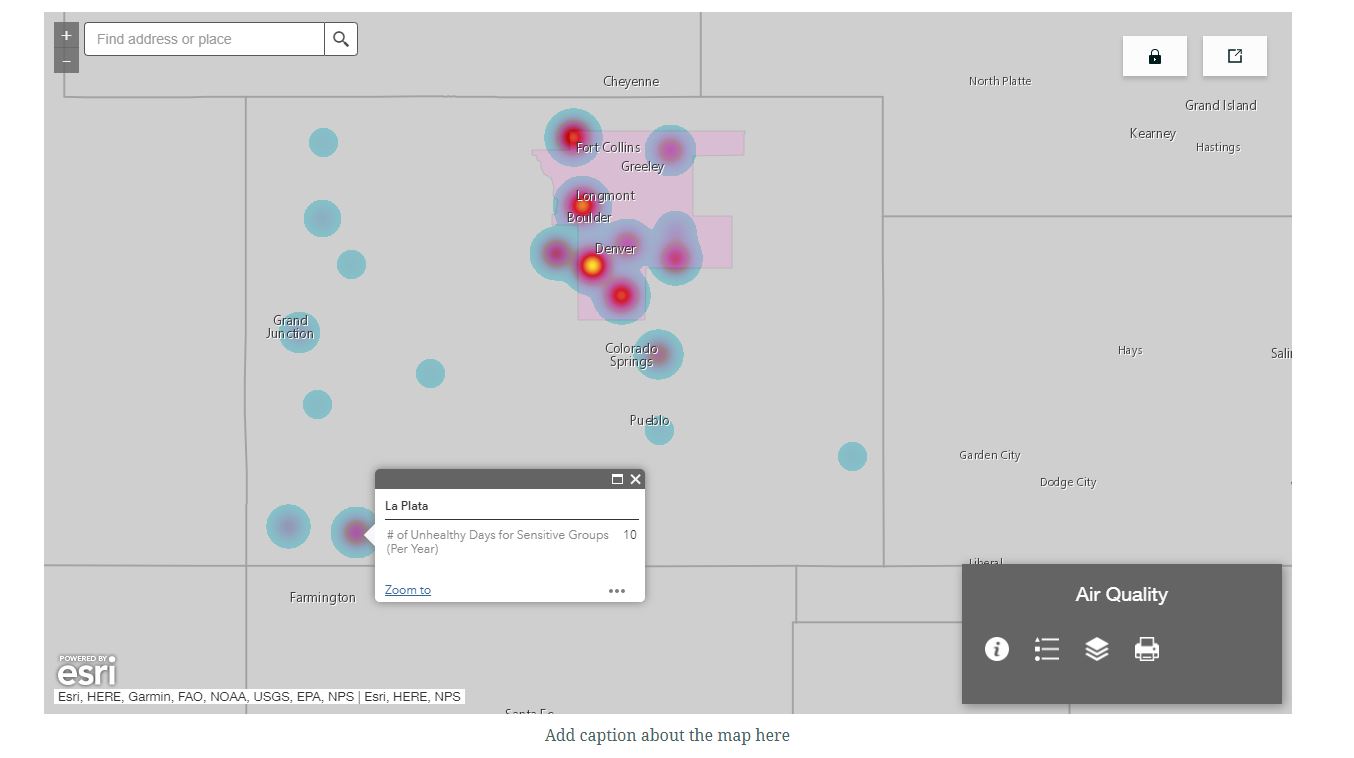The height and width of the screenshot is (758, 1354).
Task: Zoom in with the plus button
Action: [x=66, y=36]
